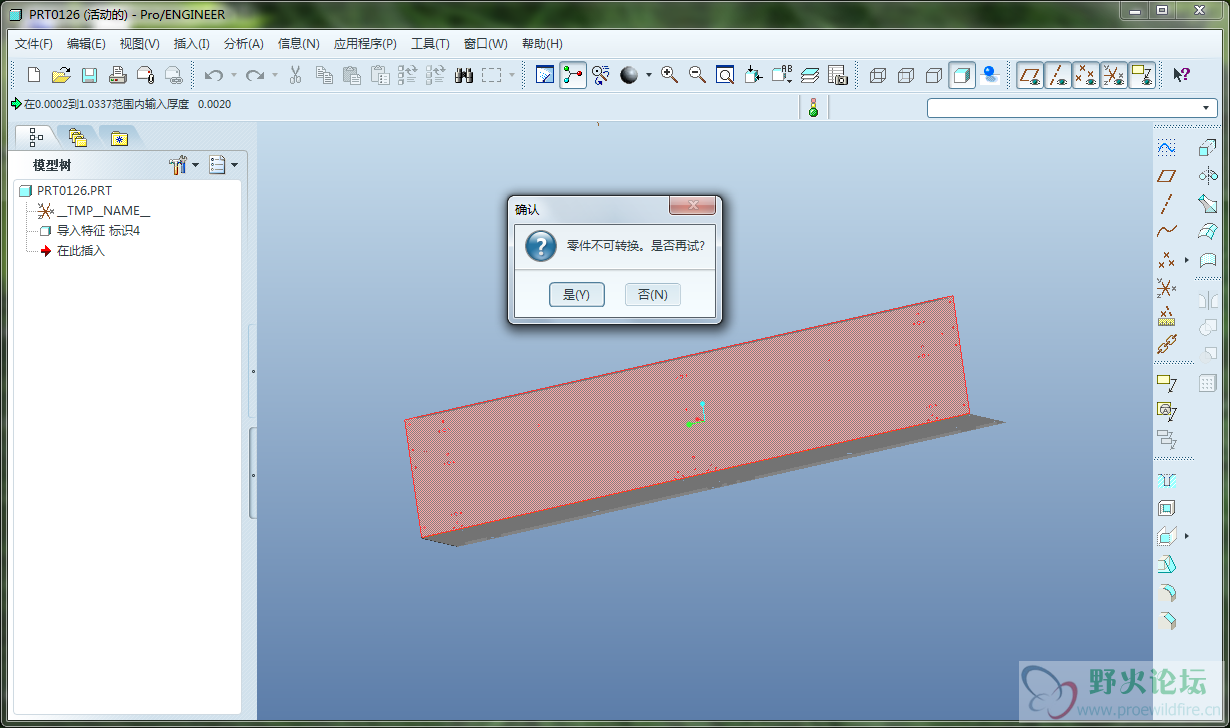Click the zoom out magnifier

click(x=697, y=75)
